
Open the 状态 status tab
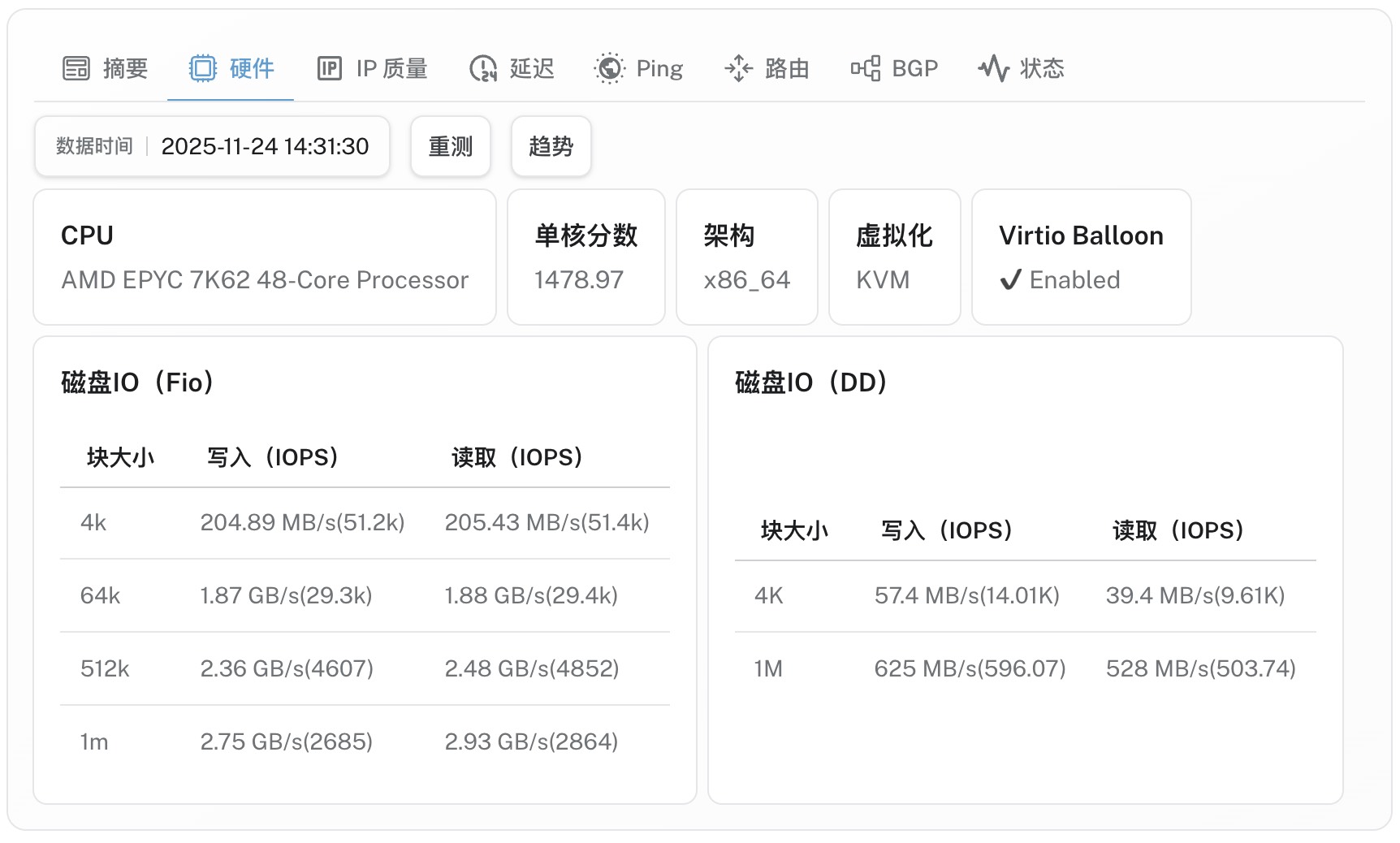pyautogui.click(x=1041, y=68)
